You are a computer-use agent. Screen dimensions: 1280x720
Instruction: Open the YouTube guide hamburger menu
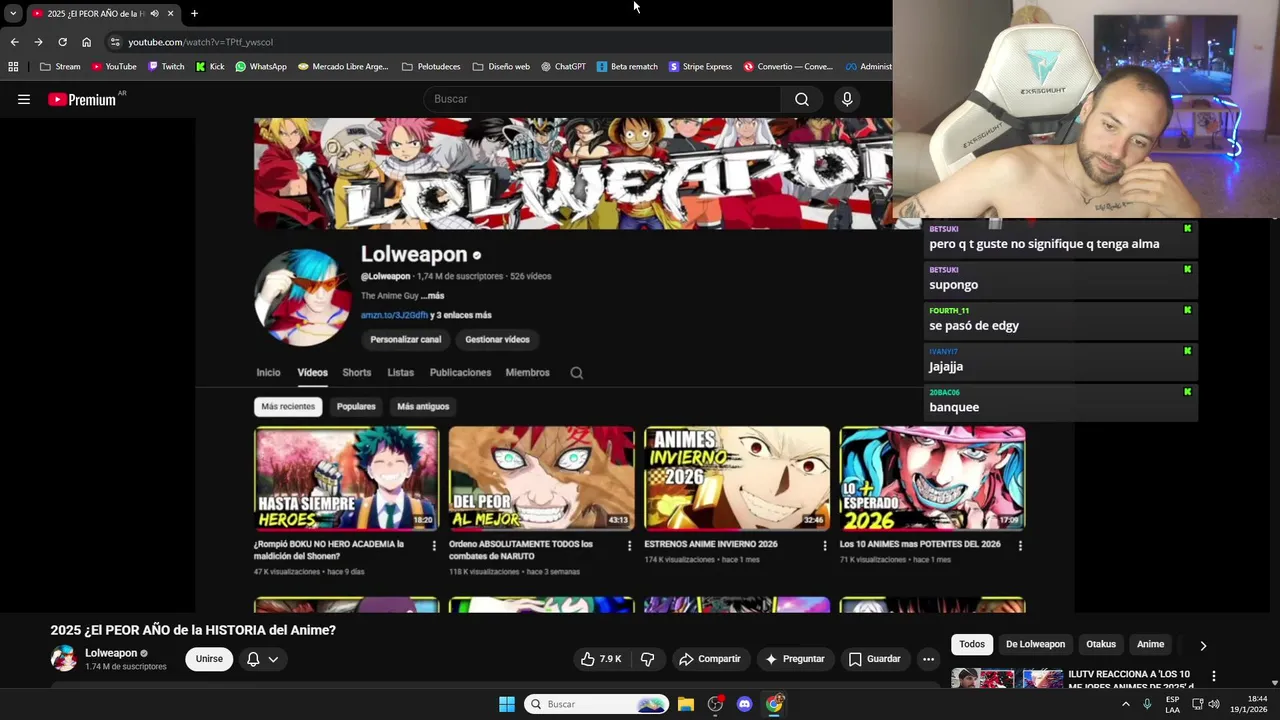[24, 99]
